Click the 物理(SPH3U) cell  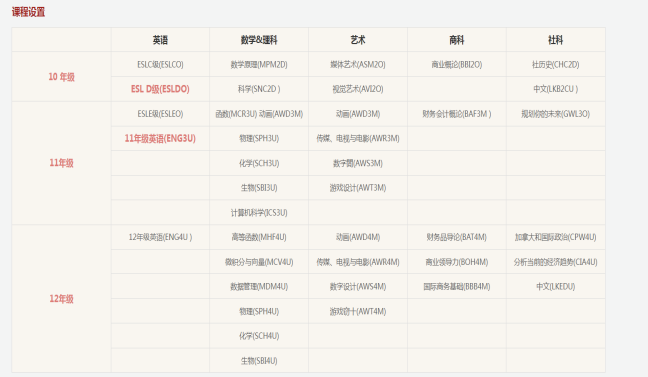(x=259, y=138)
